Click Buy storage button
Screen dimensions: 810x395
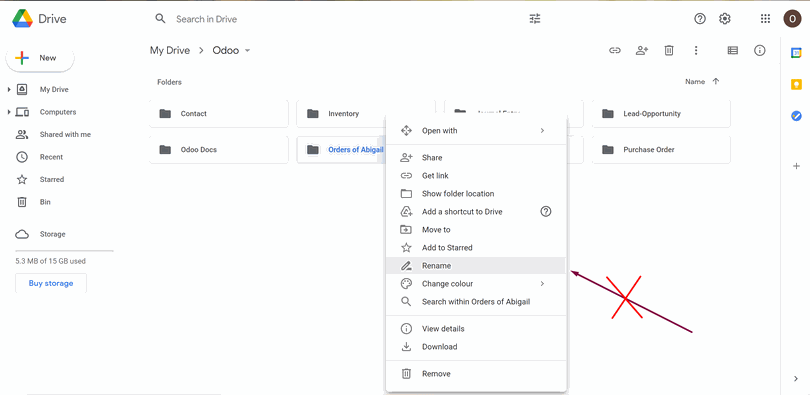click(x=51, y=283)
